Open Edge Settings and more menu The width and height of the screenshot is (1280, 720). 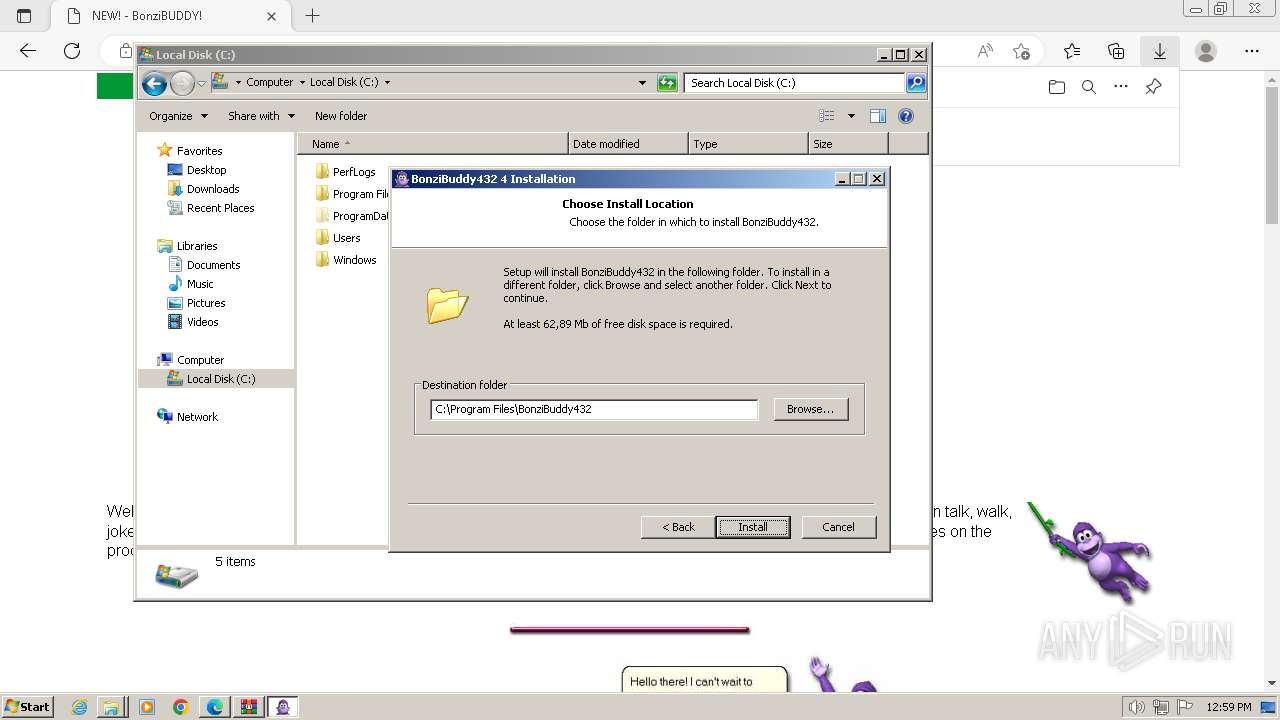pyautogui.click(x=1252, y=51)
